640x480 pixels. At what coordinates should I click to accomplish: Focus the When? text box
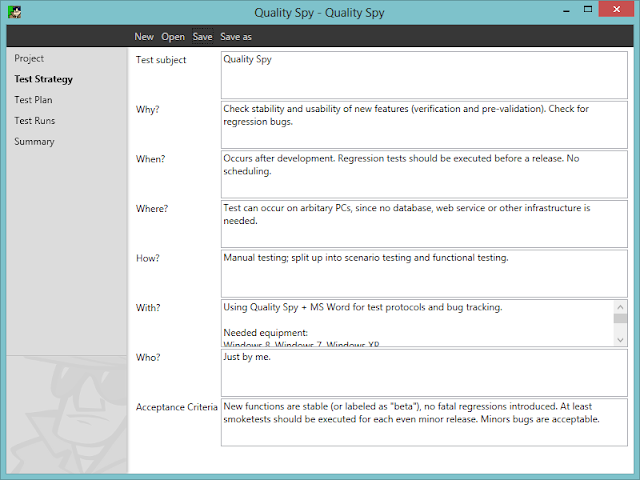[424, 174]
